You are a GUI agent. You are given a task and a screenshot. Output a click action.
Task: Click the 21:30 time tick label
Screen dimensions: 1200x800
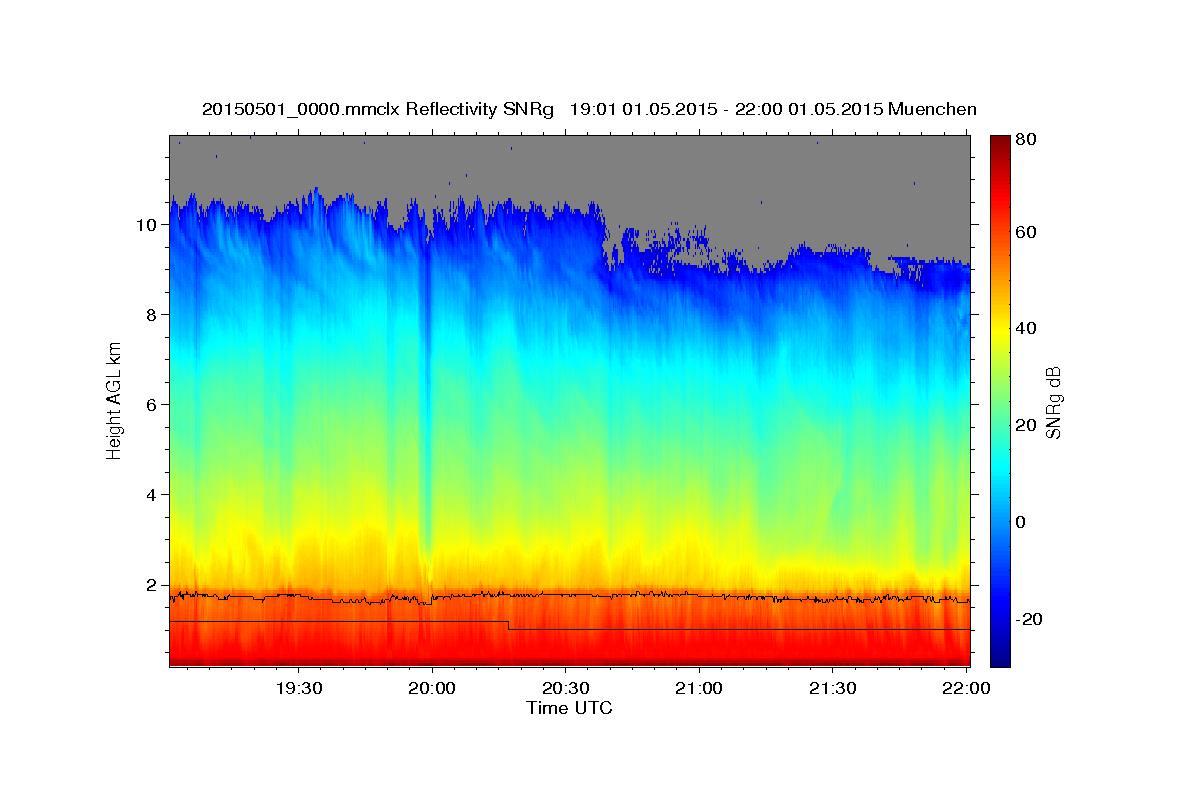[832, 688]
